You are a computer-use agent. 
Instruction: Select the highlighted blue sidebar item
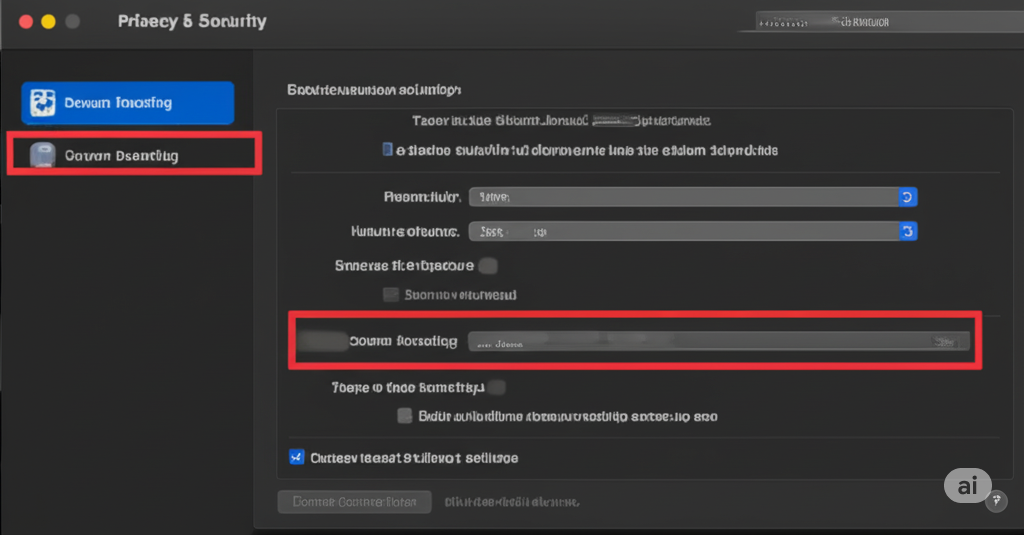[127, 103]
